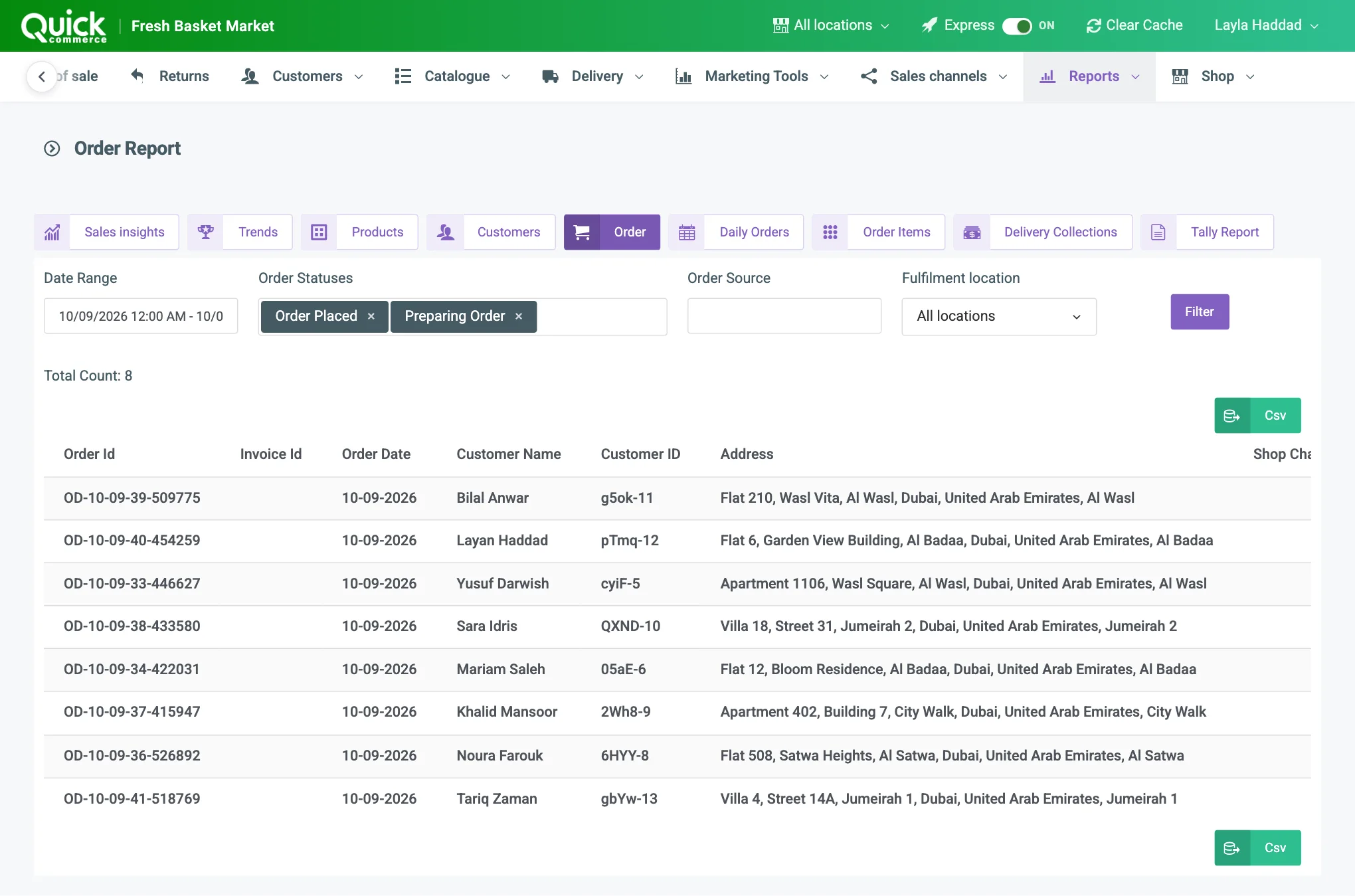This screenshot has width=1355, height=896.
Task: Expand the Marketing Tools menu
Action: pyautogui.click(x=752, y=76)
